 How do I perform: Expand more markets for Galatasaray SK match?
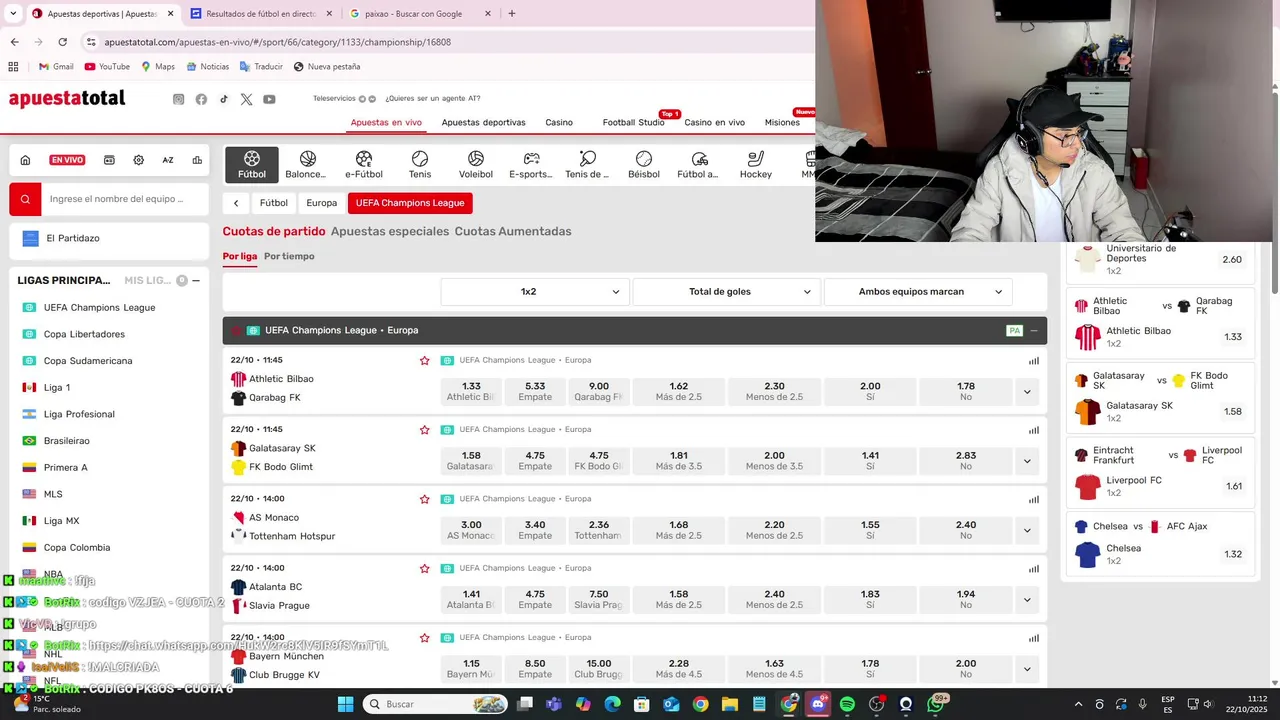coord(1026,461)
